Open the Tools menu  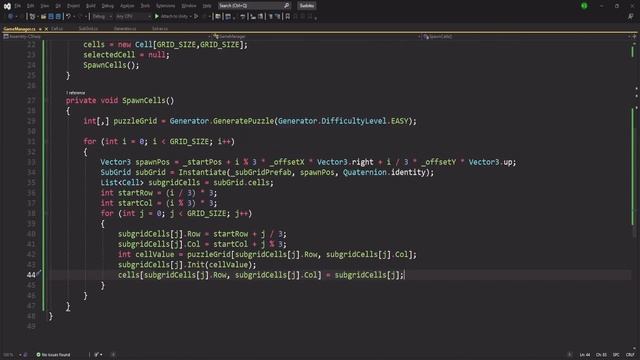point(145,6)
